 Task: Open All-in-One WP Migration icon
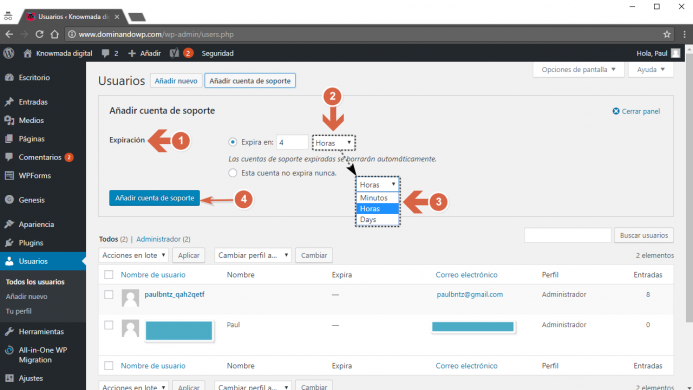pyautogui.click(x=9, y=351)
